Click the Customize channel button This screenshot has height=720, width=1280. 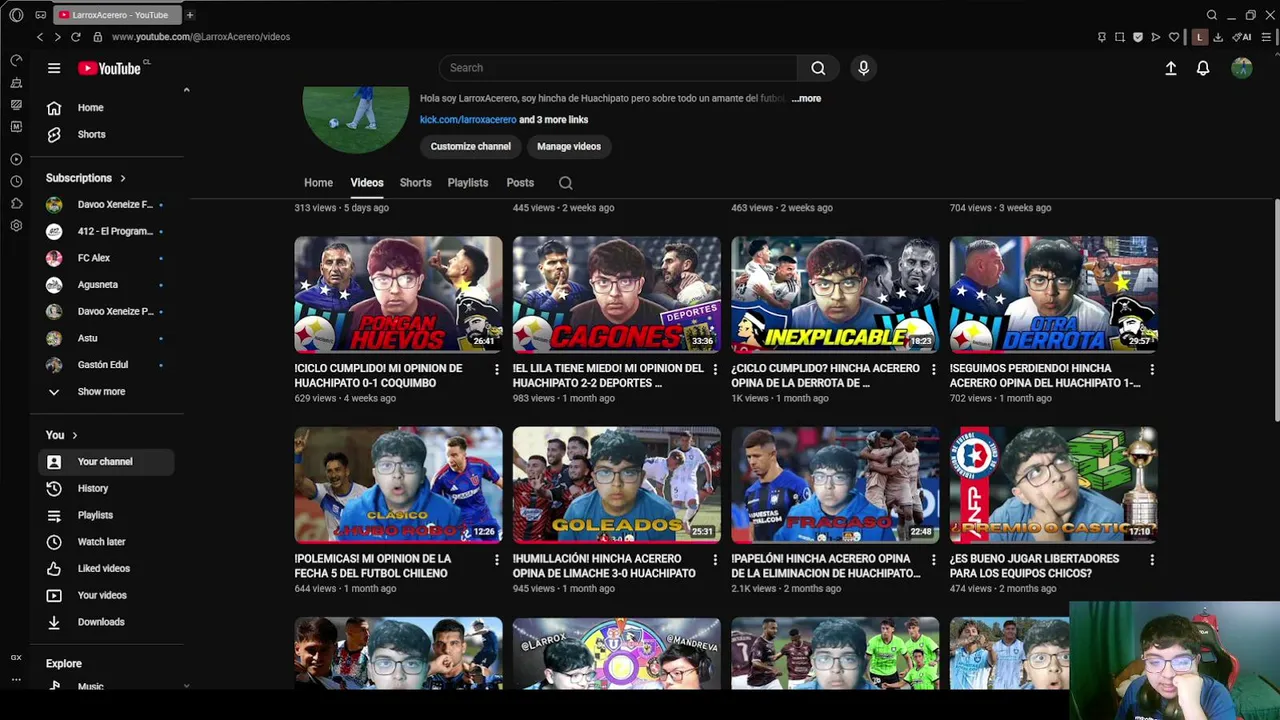pyautogui.click(x=470, y=146)
